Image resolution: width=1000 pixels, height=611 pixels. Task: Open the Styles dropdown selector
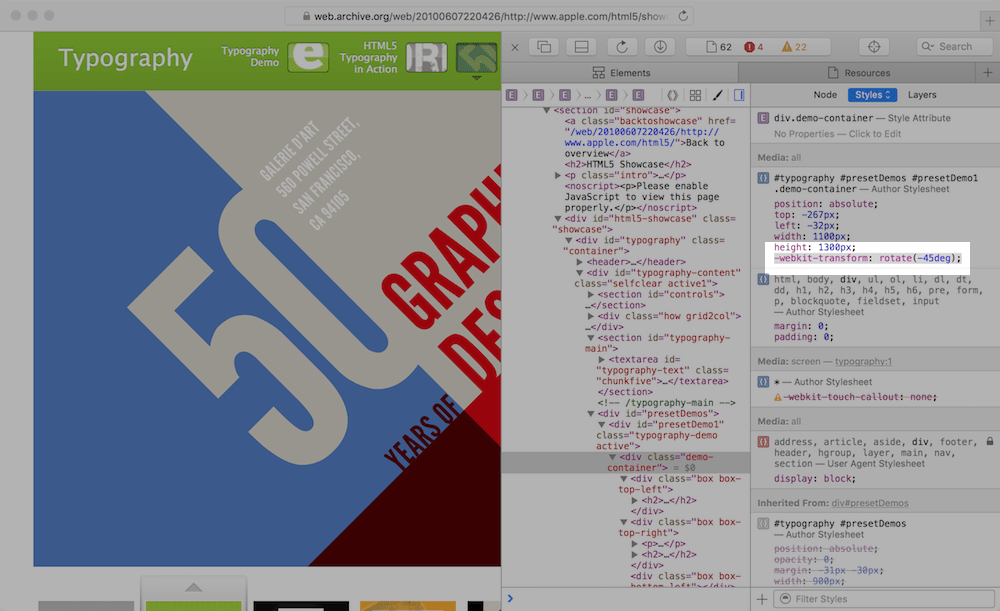click(872, 95)
